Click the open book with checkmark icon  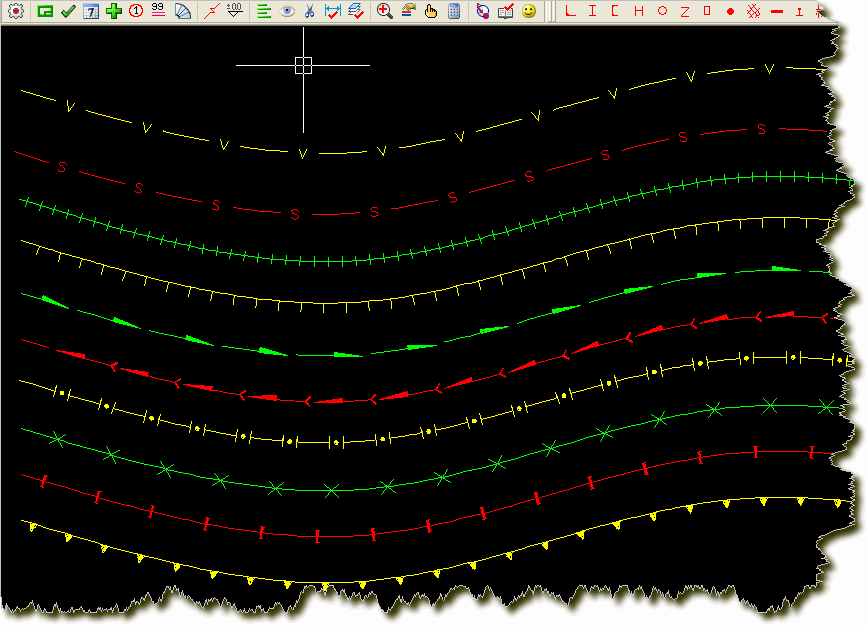(505, 11)
